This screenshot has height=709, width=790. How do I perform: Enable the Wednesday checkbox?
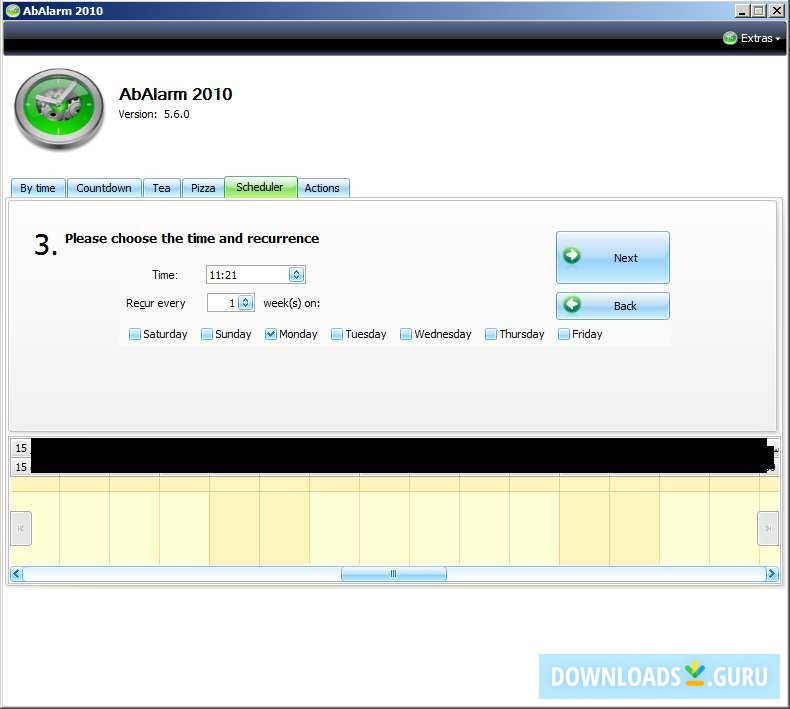[x=406, y=334]
